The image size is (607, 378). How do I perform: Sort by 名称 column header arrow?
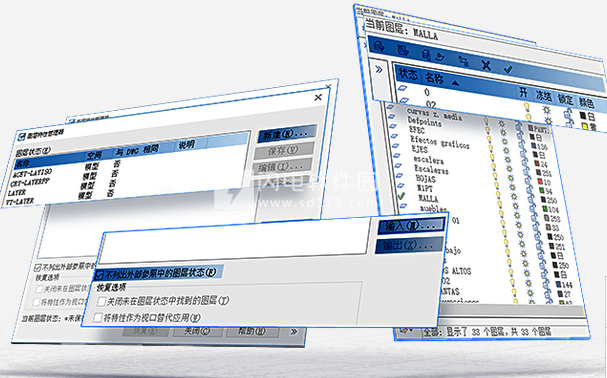tap(456, 82)
